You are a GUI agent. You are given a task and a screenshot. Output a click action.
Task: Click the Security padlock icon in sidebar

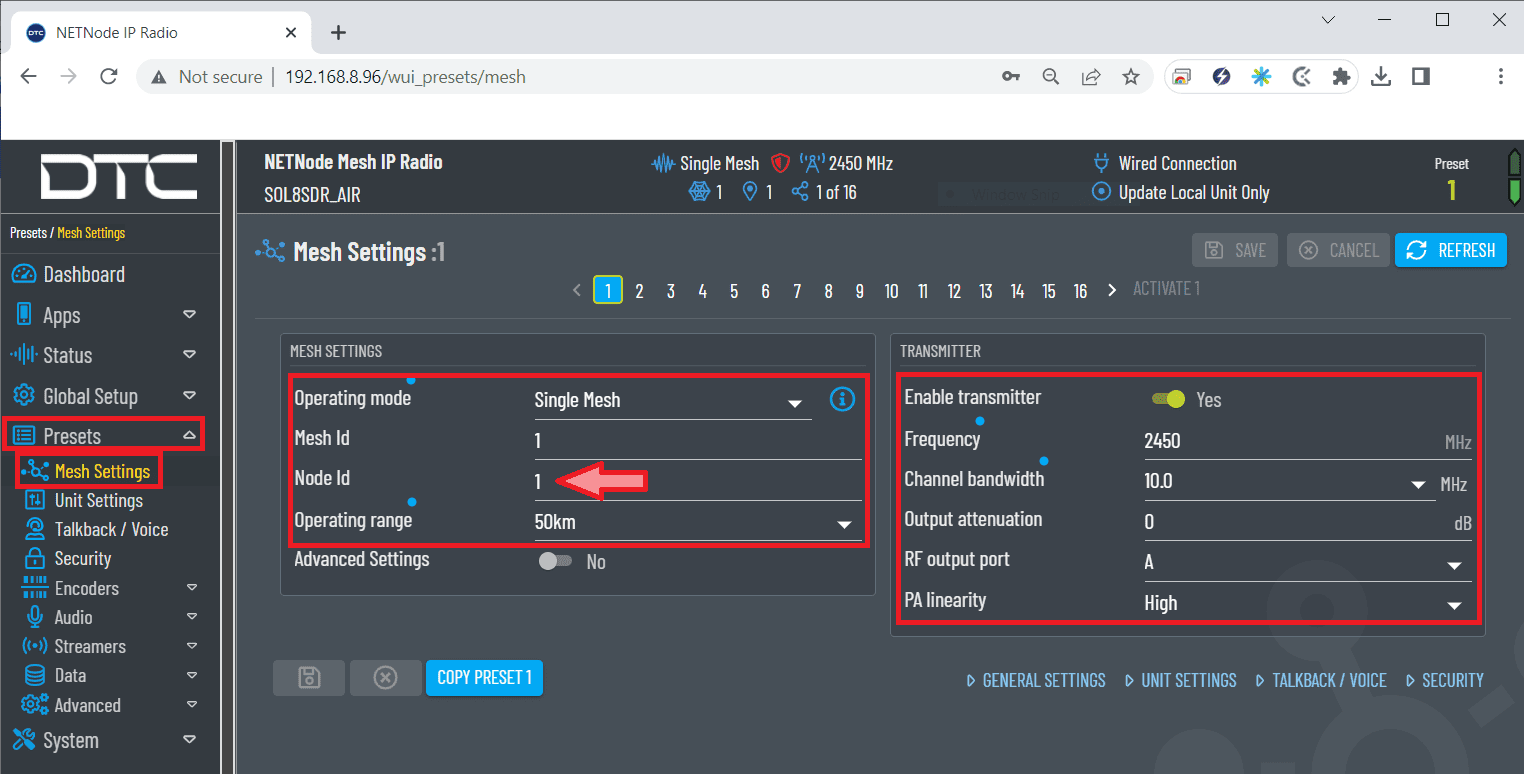(x=35, y=559)
